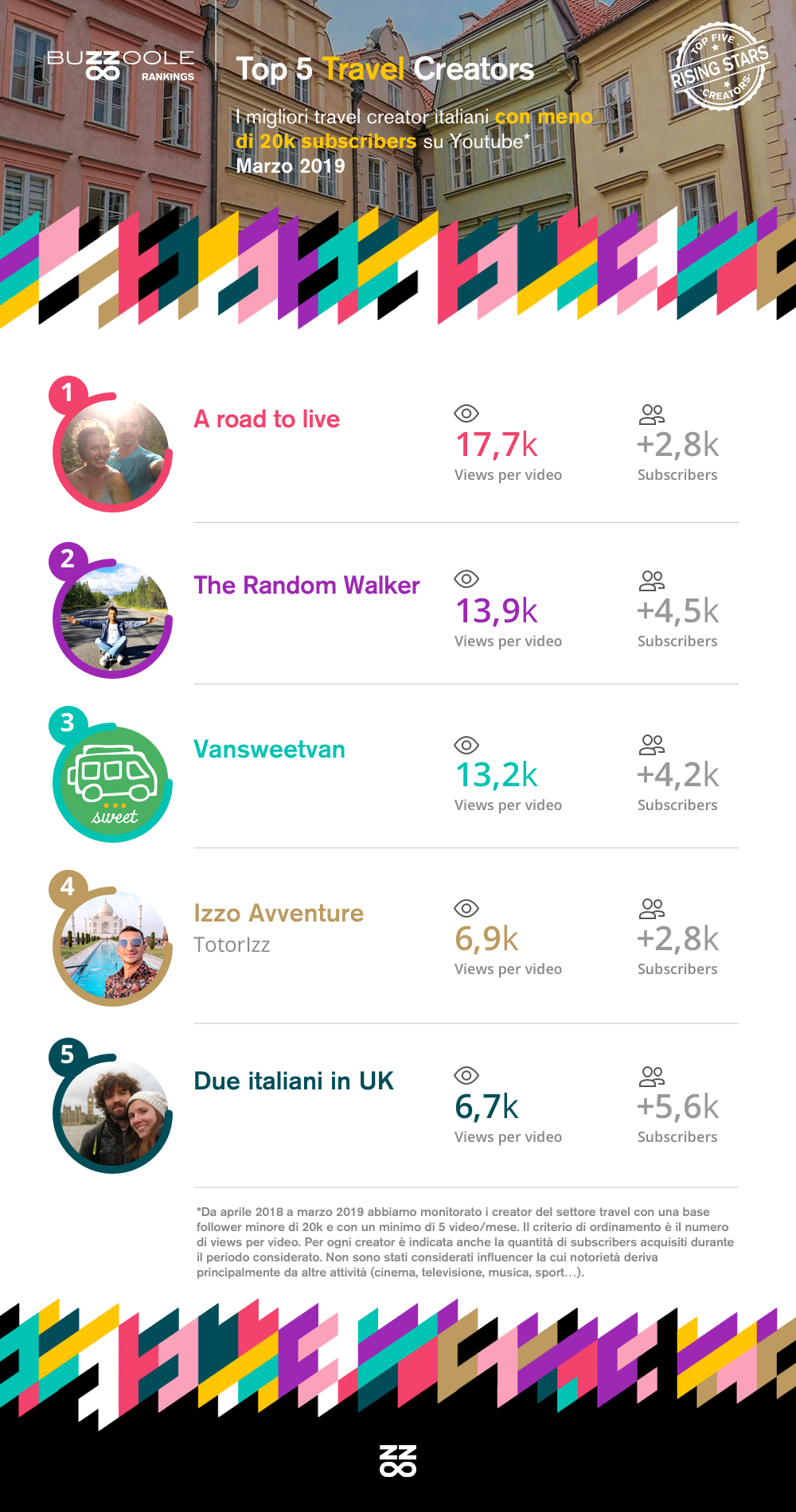The image size is (796, 1512).
Task: Click the Rising Stars Top Five stamp
Action: 719,67
